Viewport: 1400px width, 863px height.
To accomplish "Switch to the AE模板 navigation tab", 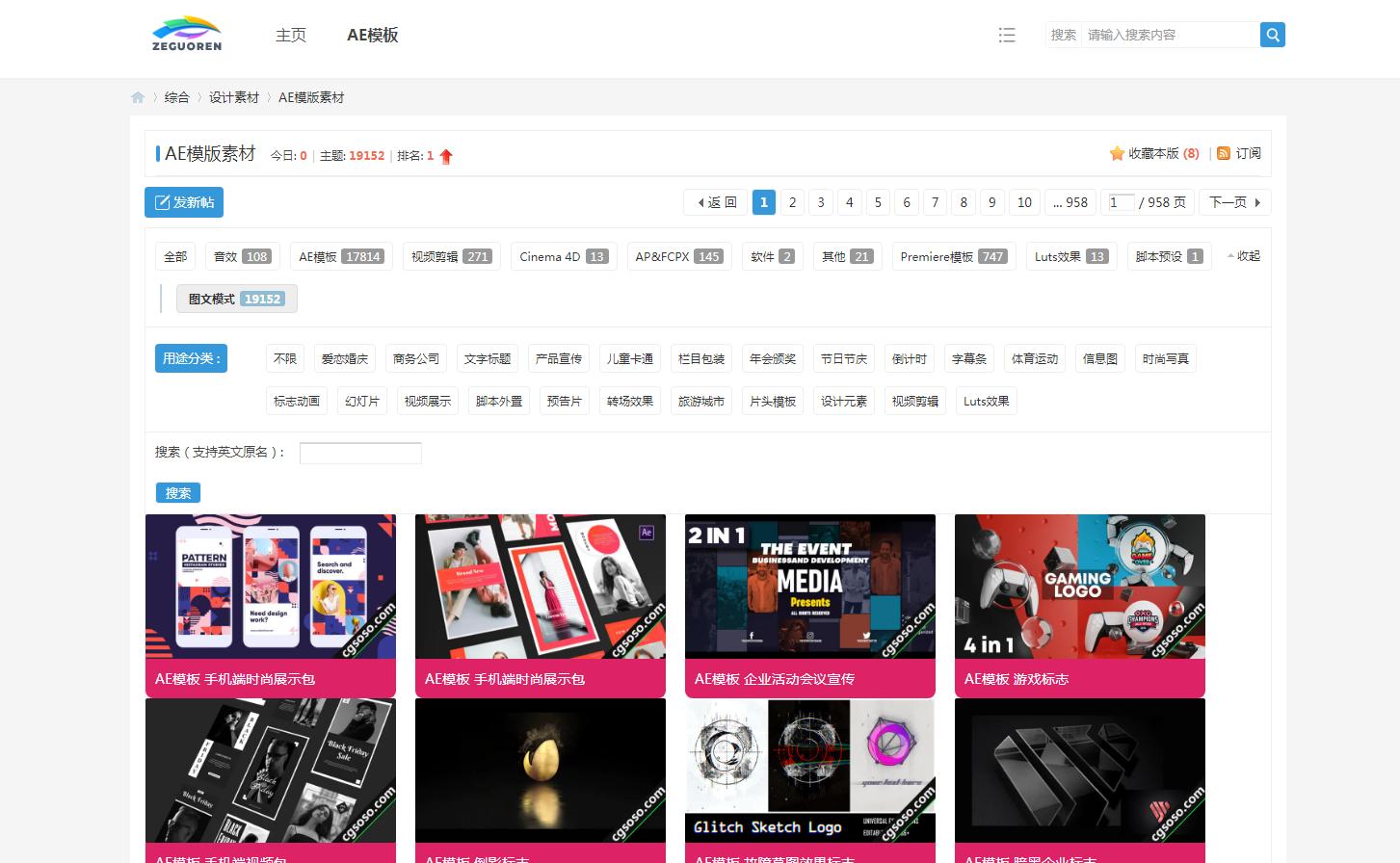I will tap(371, 35).
